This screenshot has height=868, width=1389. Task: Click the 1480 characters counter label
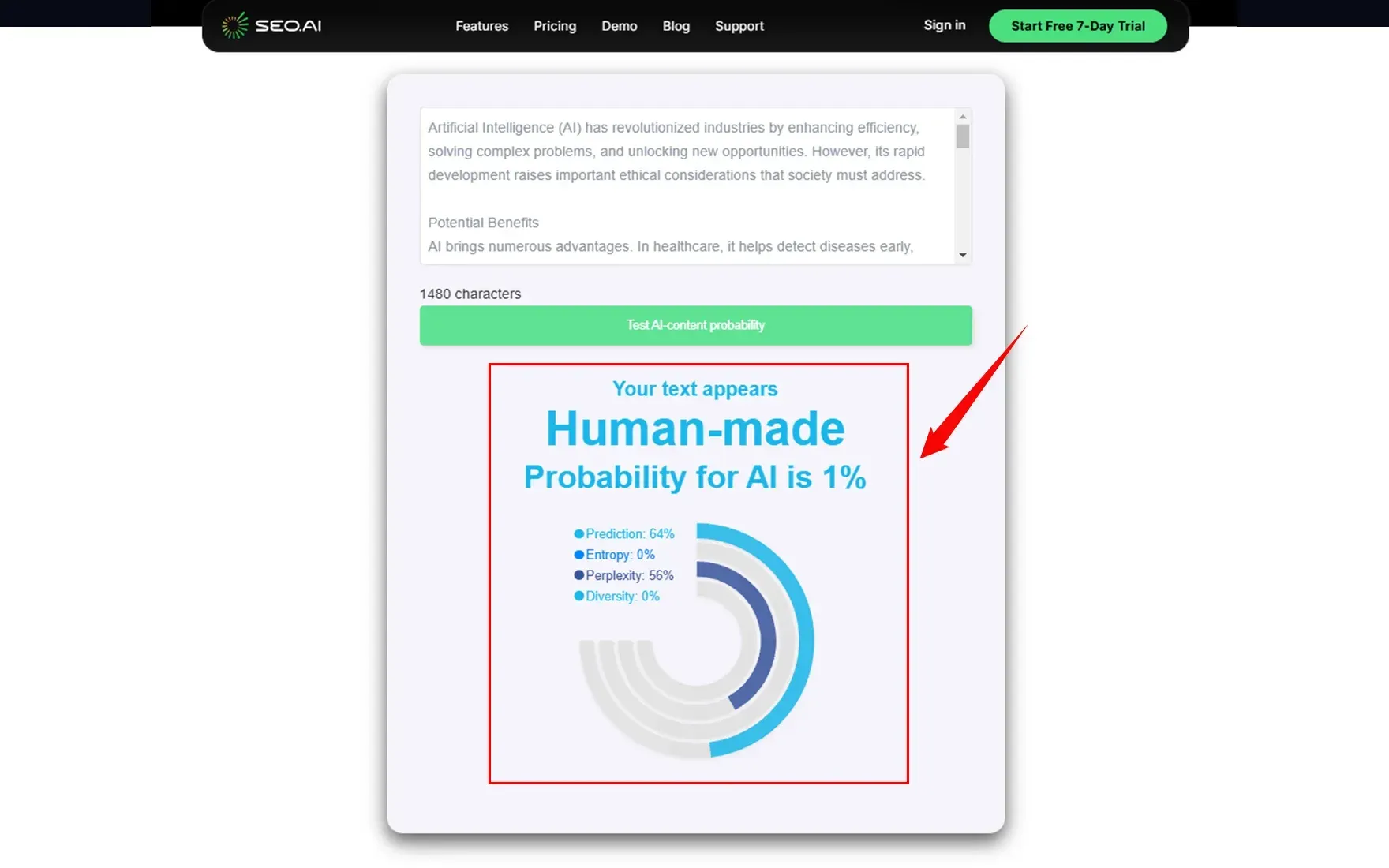470,293
